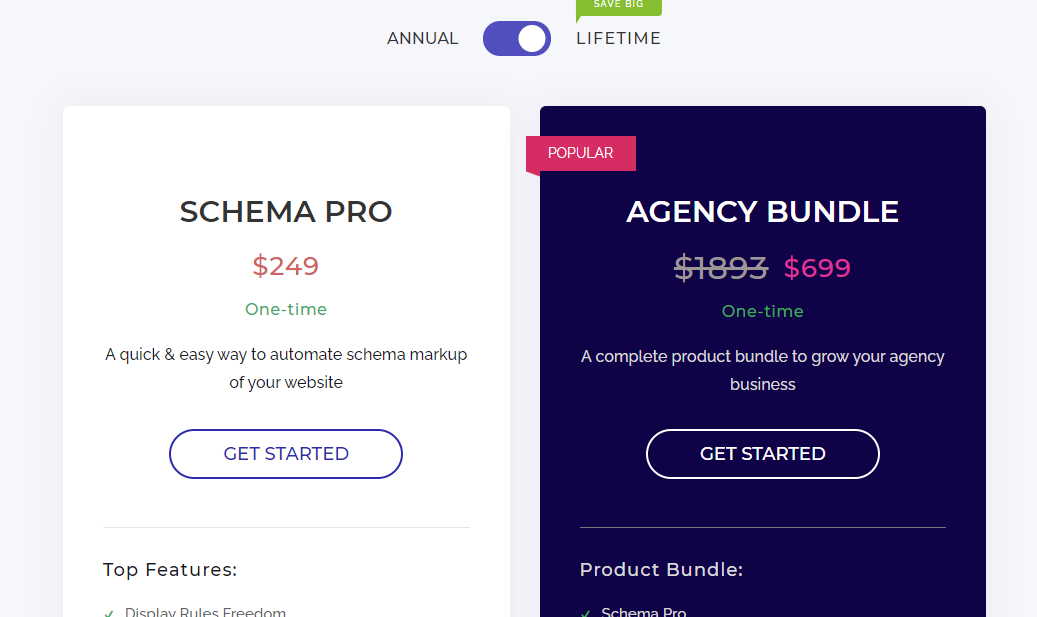Click the SCHEMA PRO plan heading
The image size is (1037, 617).
click(x=286, y=212)
